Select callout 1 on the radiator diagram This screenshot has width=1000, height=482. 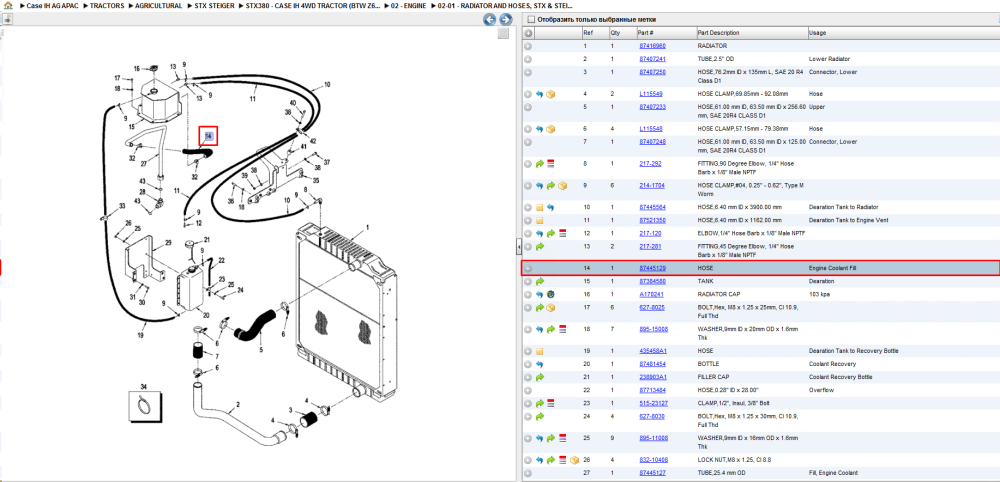[x=368, y=228]
